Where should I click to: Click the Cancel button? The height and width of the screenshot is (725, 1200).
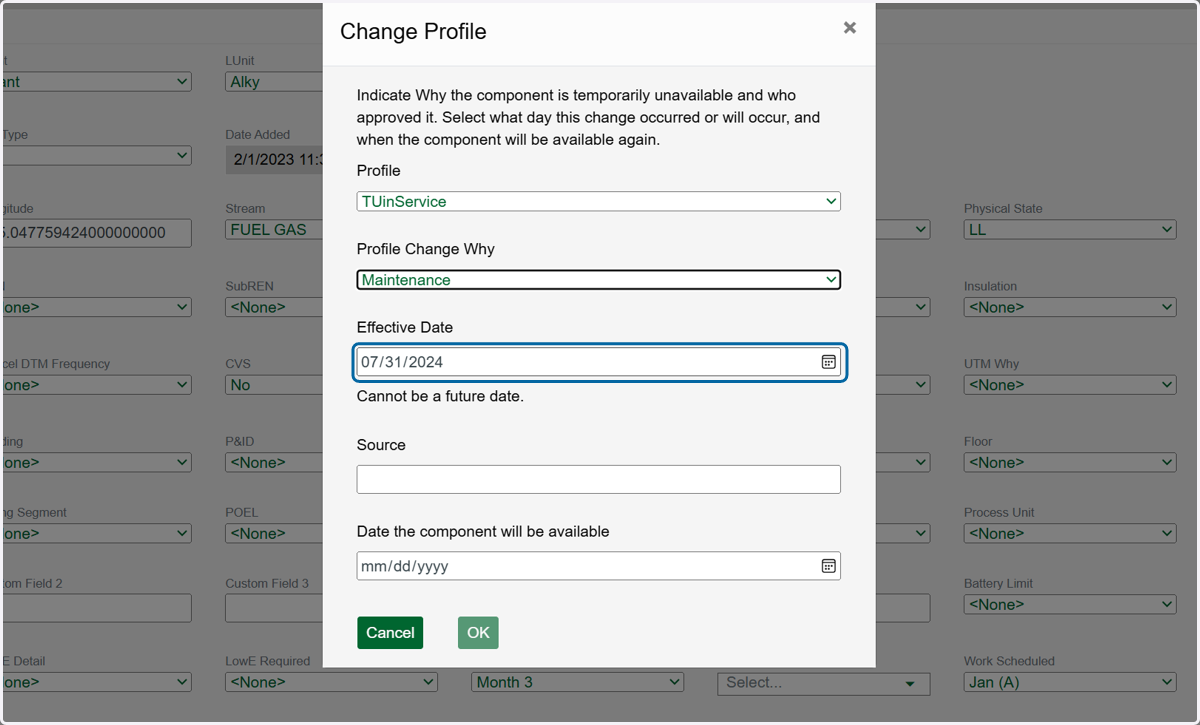(x=390, y=632)
